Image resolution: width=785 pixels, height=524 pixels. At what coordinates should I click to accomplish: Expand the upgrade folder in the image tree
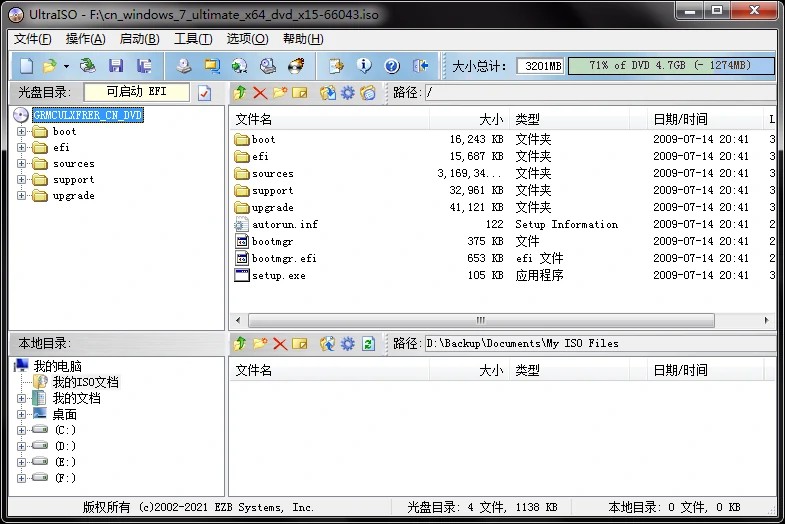(21, 196)
